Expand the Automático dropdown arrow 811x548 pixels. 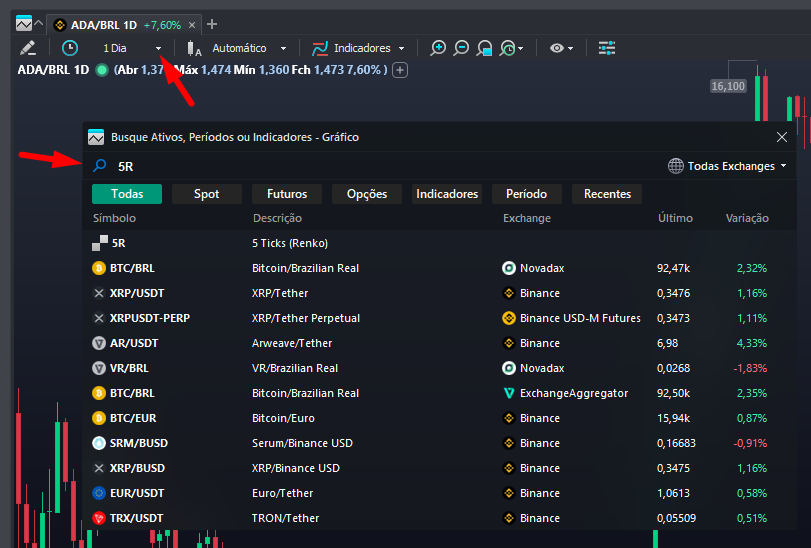tap(283, 49)
